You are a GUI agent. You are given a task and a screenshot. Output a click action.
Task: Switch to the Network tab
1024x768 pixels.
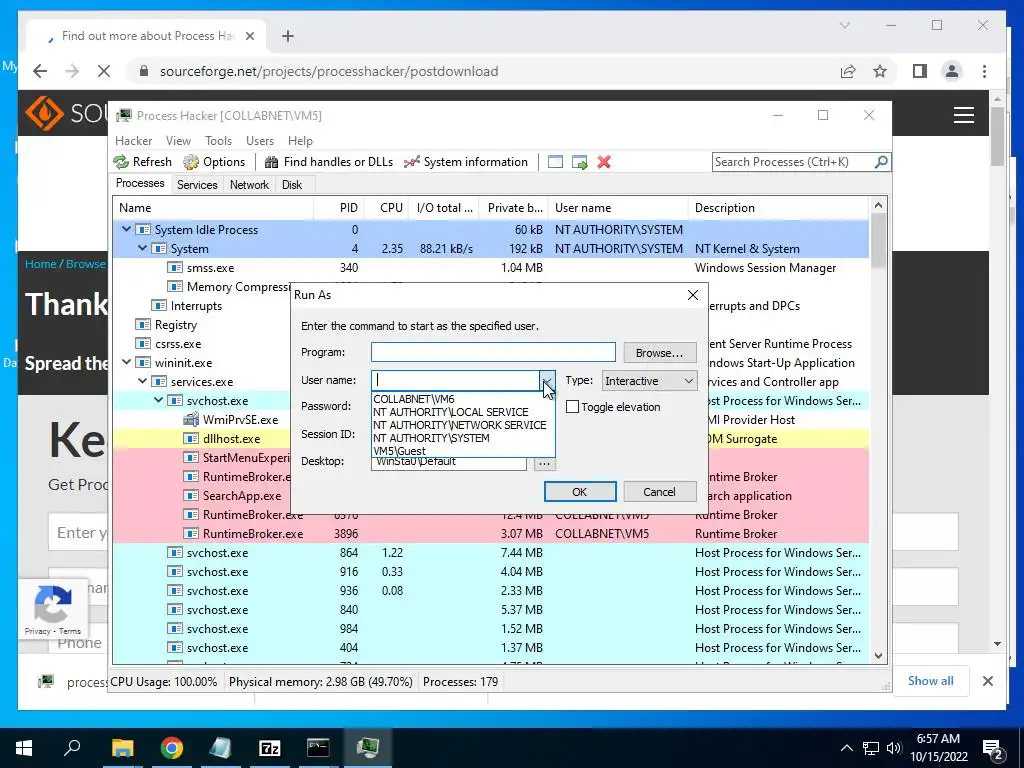(x=249, y=185)
